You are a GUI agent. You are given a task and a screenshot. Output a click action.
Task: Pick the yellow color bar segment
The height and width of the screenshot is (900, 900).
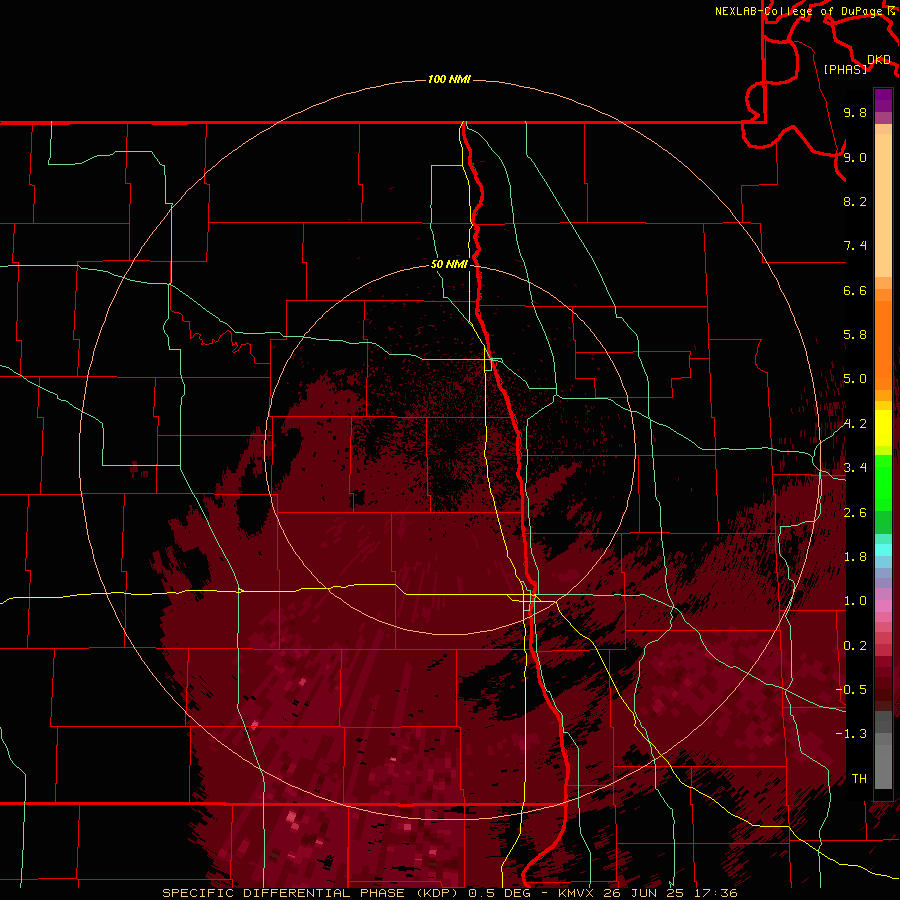883,428
